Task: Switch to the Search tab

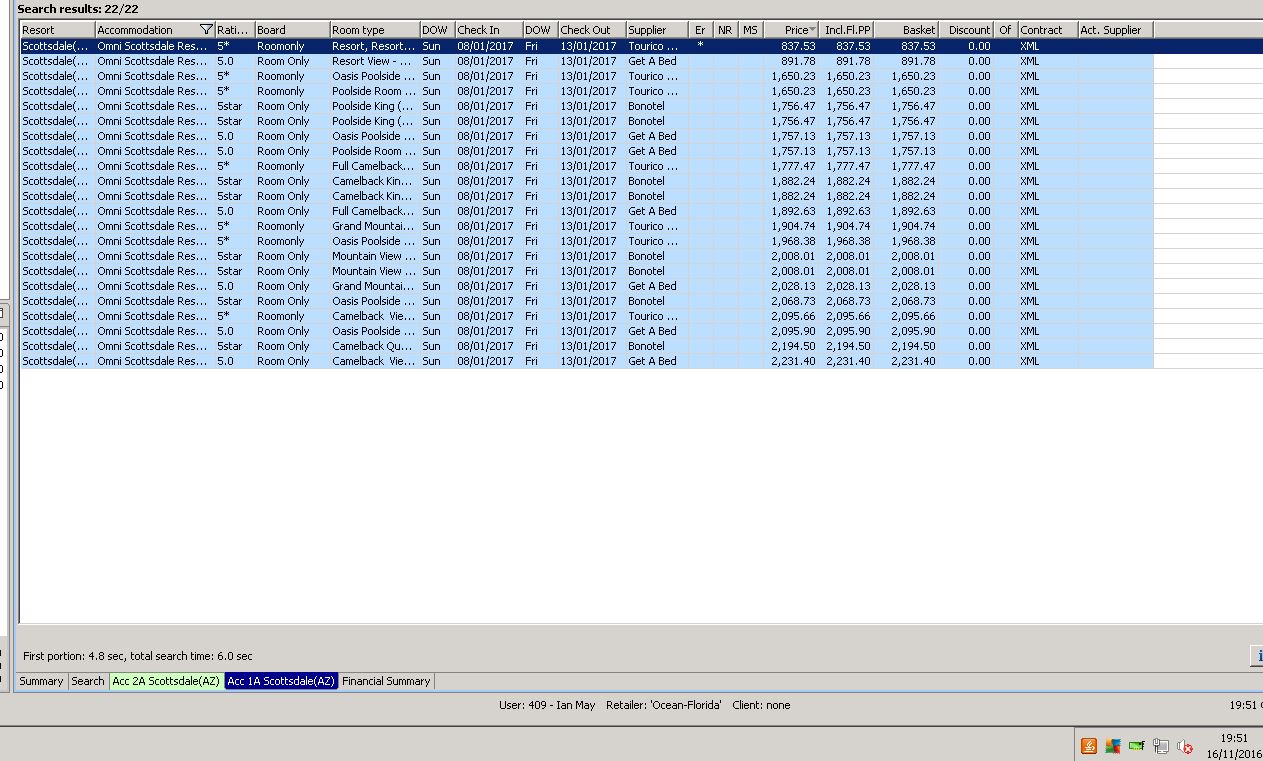Action: click(88, 681)
